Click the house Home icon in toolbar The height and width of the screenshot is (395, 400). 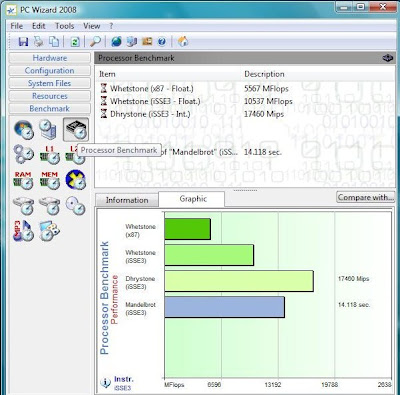click(x=183, y=42)
